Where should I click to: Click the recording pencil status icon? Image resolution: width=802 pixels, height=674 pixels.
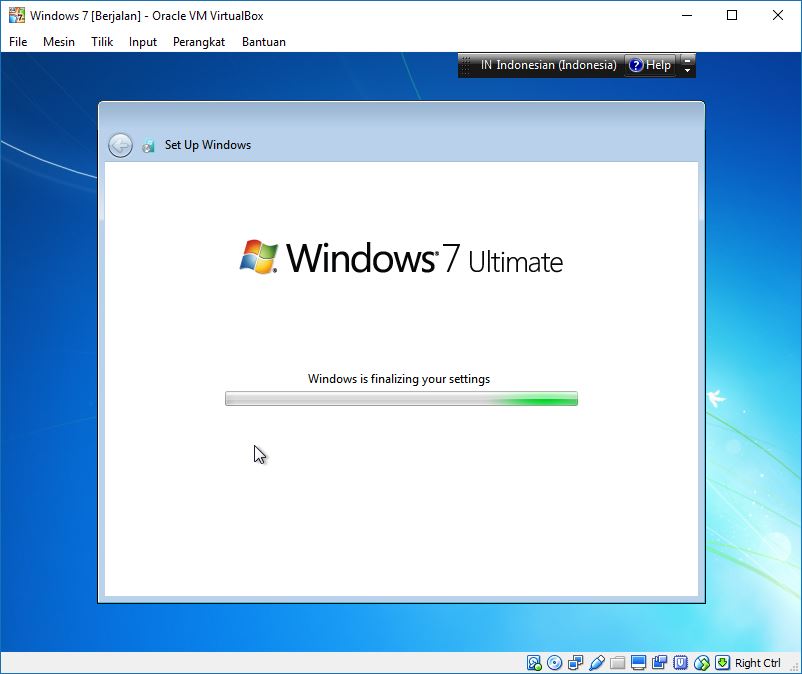pyautogui.click(x=597, y=662)
